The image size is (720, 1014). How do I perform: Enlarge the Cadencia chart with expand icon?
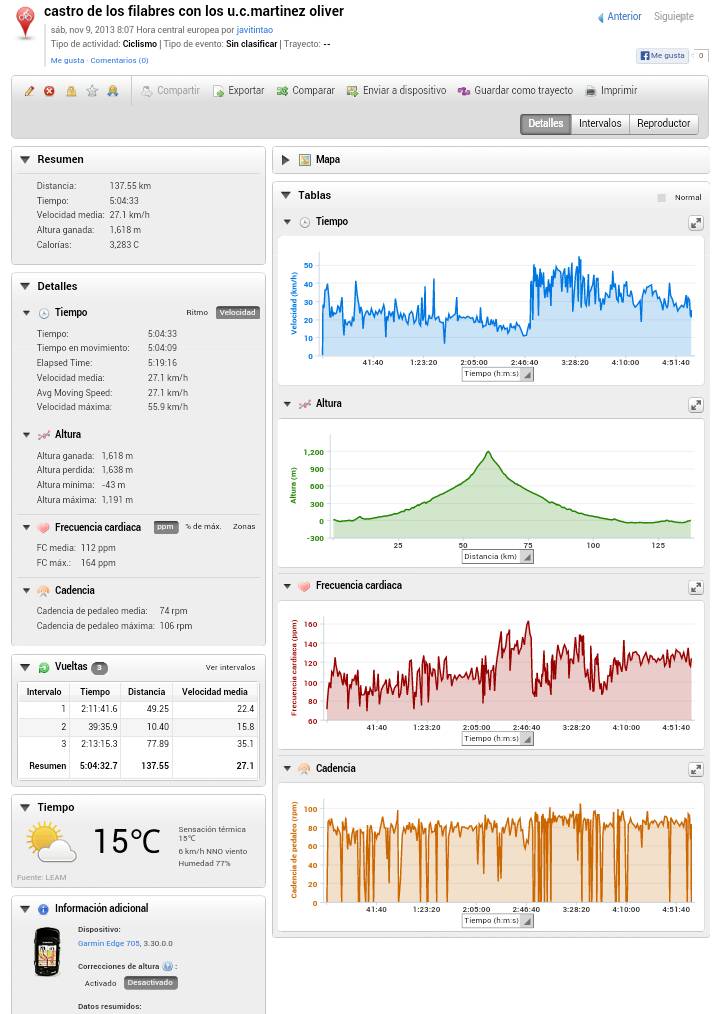695,769
